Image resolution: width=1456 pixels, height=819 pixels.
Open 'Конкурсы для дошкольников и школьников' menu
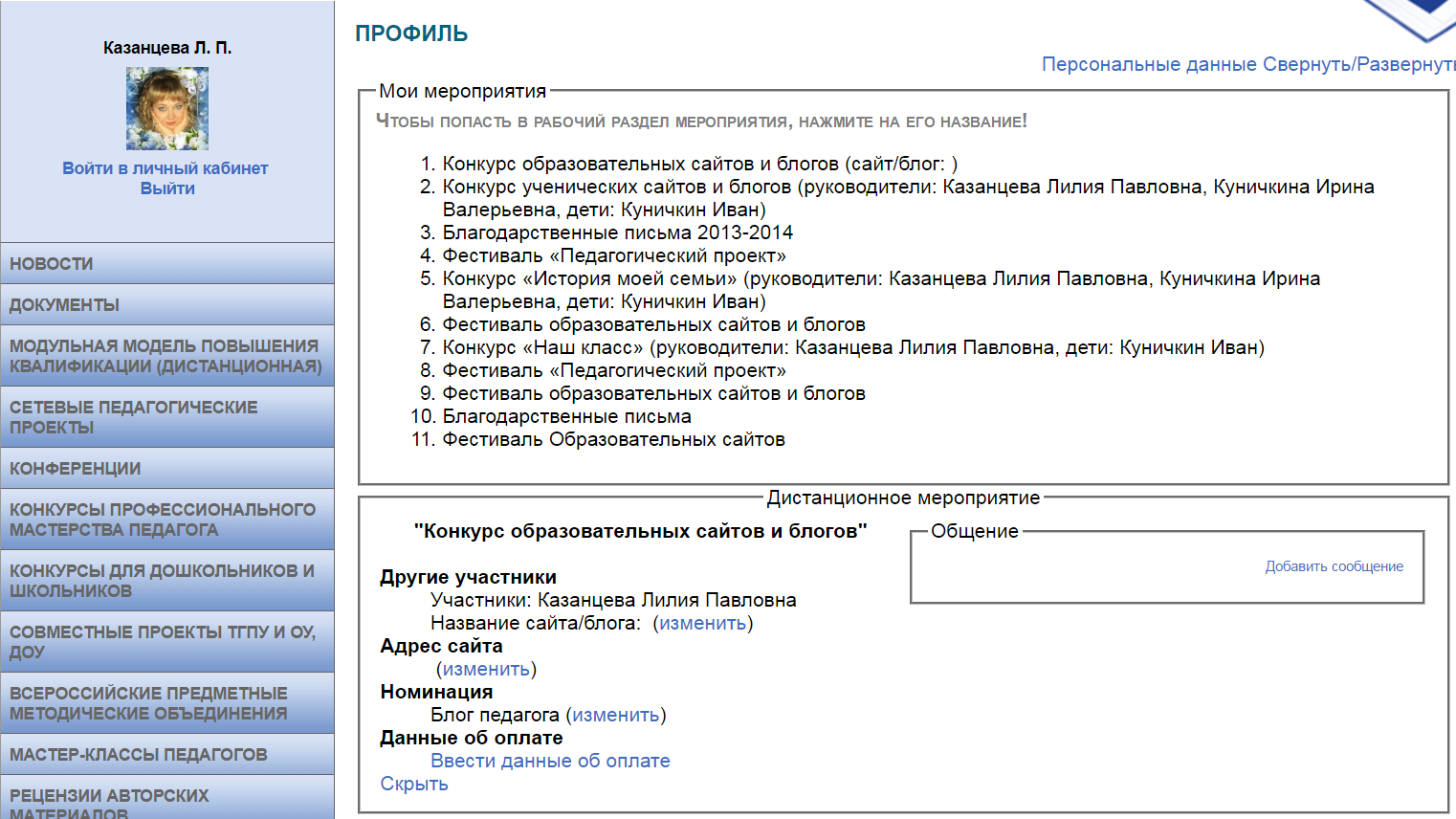click(x=167, y=581)
